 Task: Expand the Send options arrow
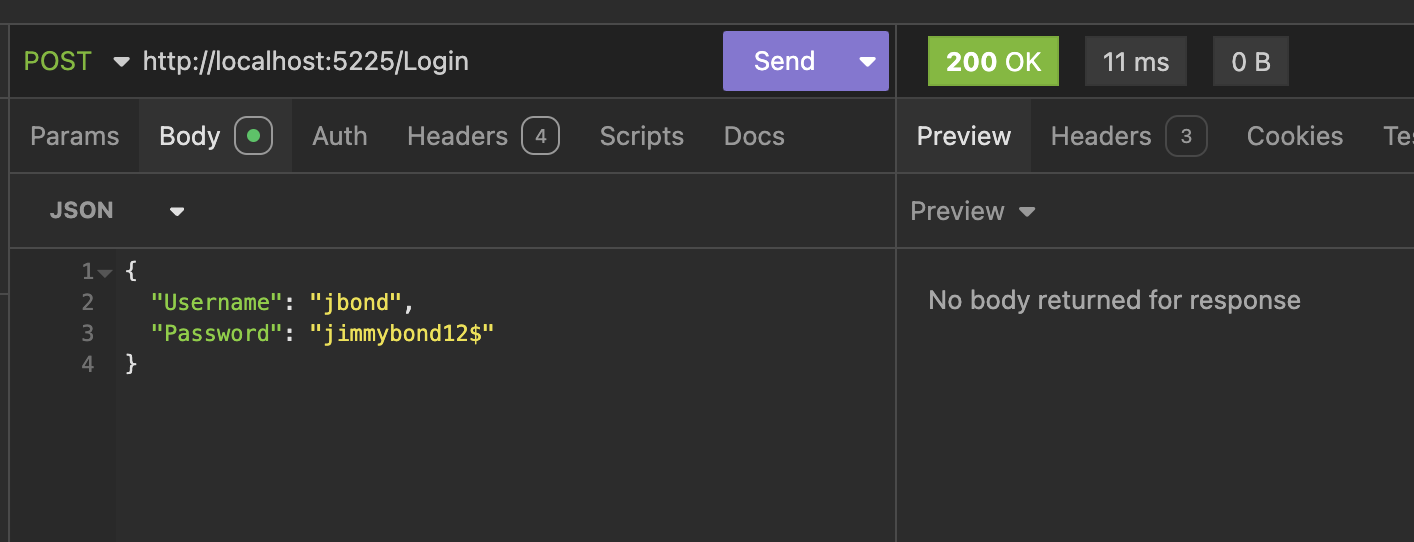pyautogui.click(x=867, y=61)
